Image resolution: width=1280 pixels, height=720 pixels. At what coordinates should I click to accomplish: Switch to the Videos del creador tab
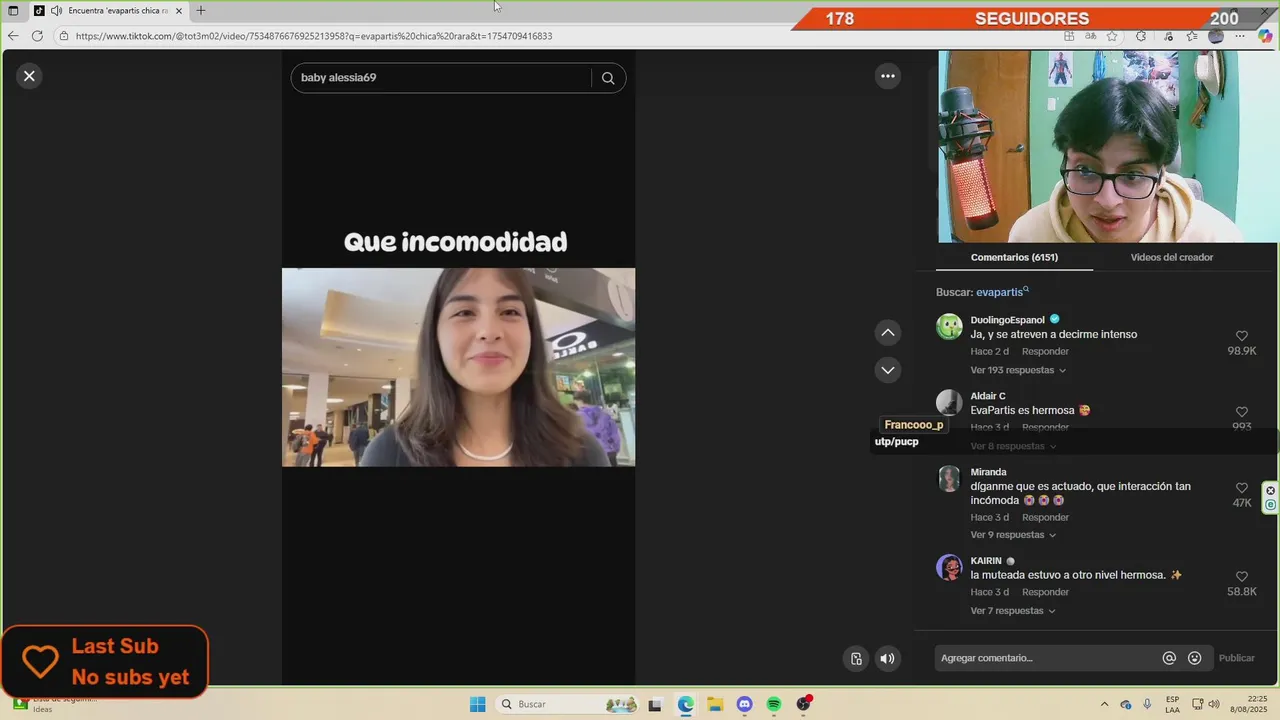[x=1171, y=257]
